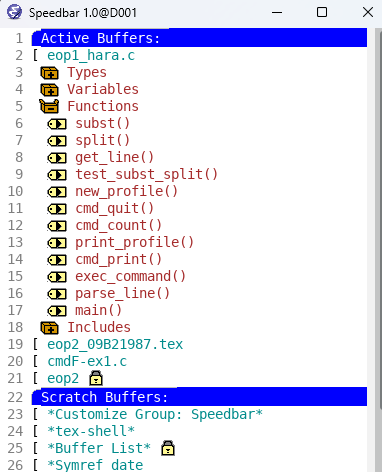Select the cmd_count() function entry
The width and height of the screenshot is (382, 472).
click(118, 225)
